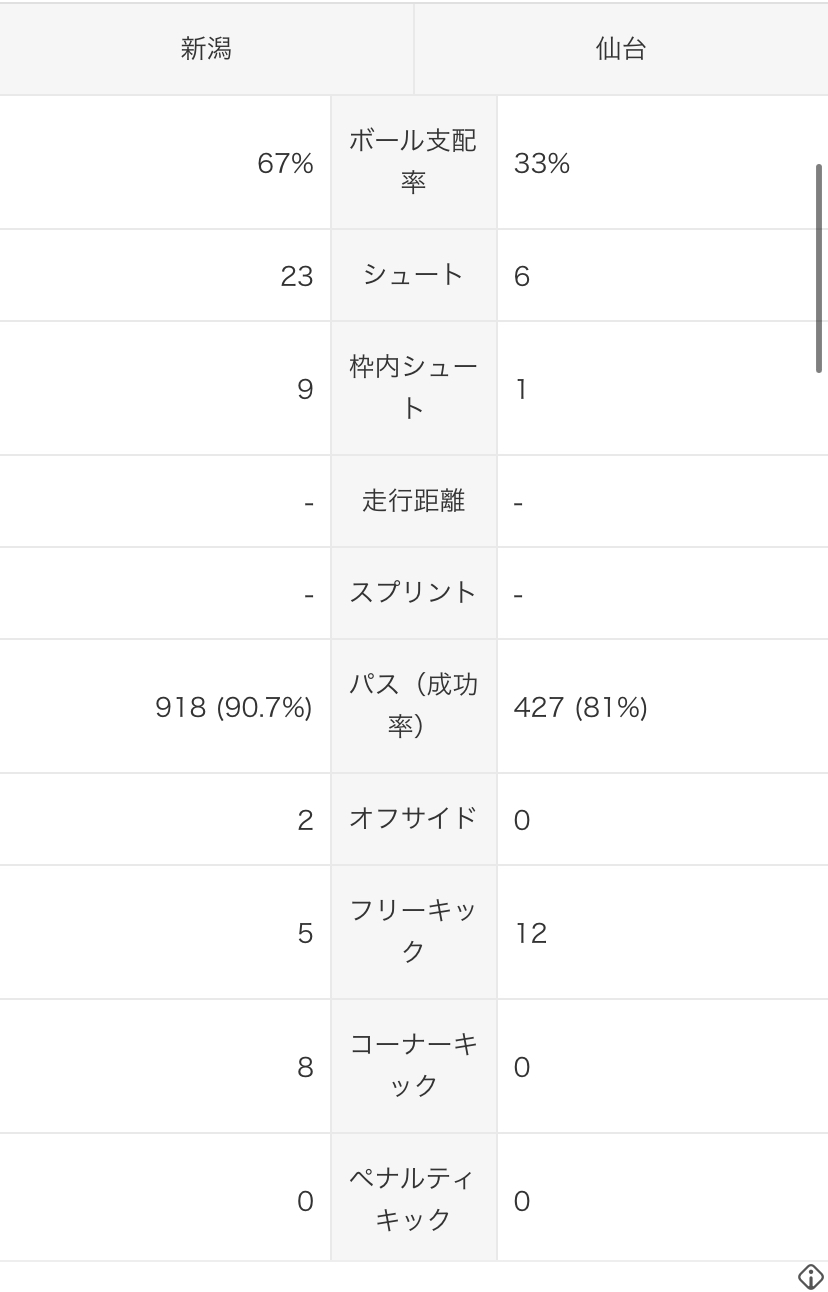Select the 新潟 team header
The height and width of the screenshot is (1292, 828).
(x=206, y=49)
